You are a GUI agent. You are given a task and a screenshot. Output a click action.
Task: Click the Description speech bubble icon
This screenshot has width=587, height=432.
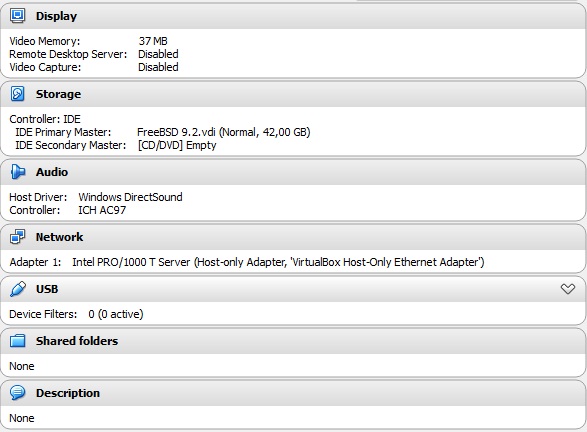click(18, 393)
